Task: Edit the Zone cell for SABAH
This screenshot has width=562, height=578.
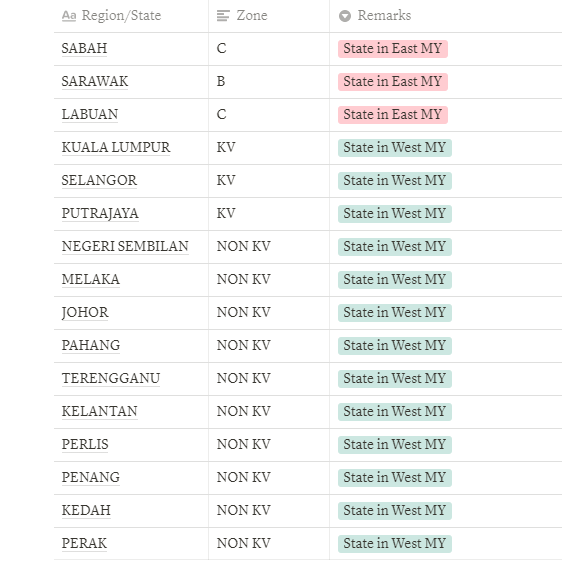Action: pos(269,49)
